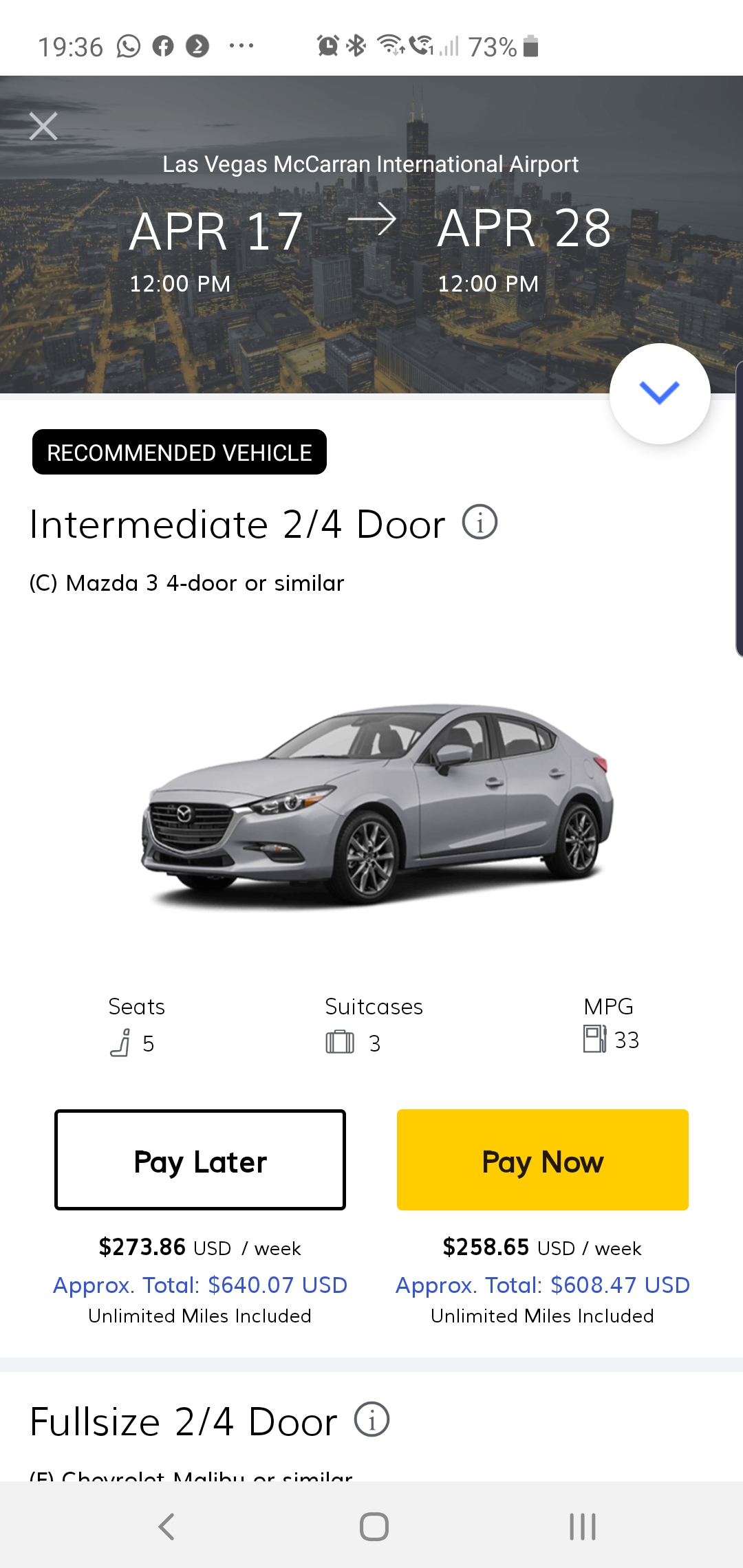
Task: Open Approx. Total $608.47 USD breakdown
Action: point(542,1285)
